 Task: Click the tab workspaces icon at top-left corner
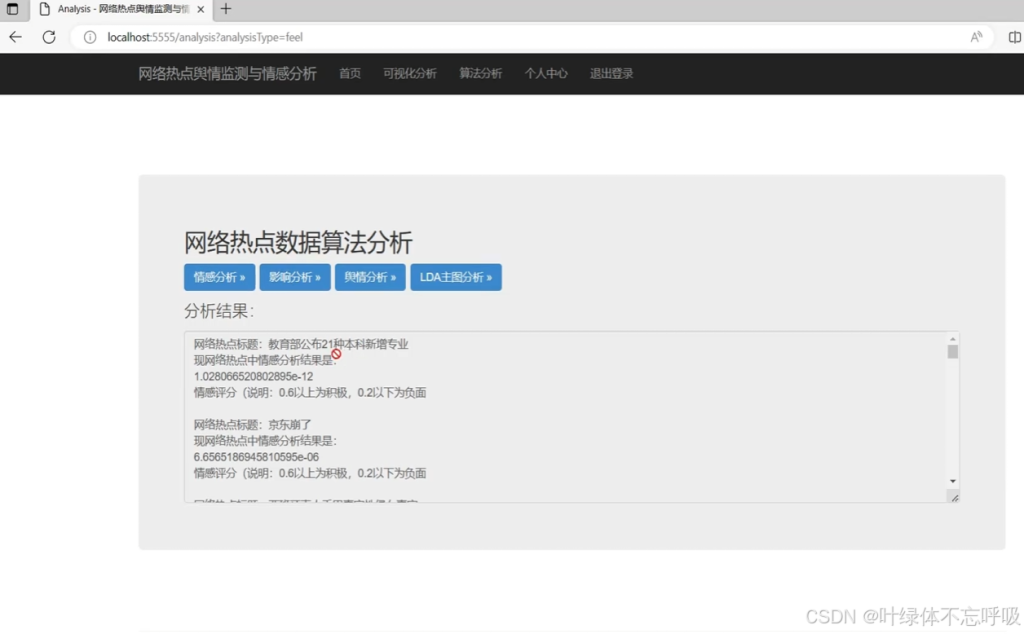pos(12,11)
